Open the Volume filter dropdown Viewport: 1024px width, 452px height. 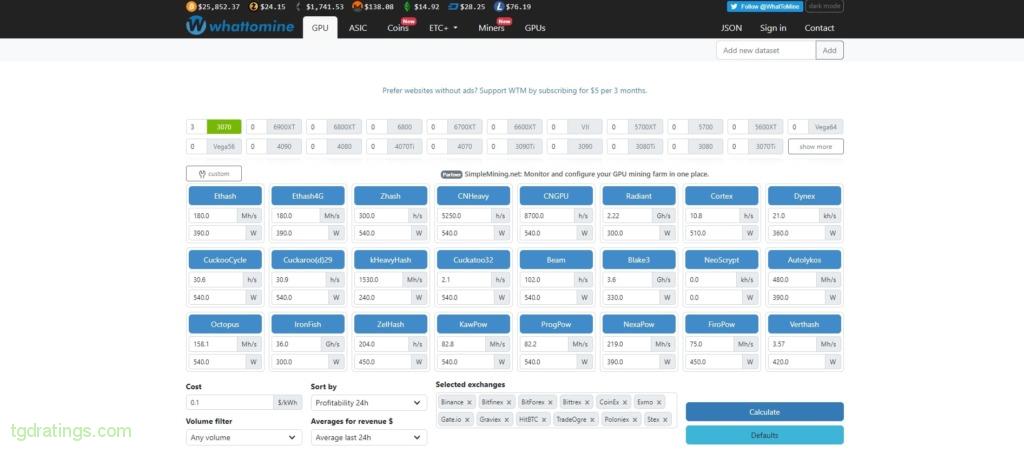point(244,438)
